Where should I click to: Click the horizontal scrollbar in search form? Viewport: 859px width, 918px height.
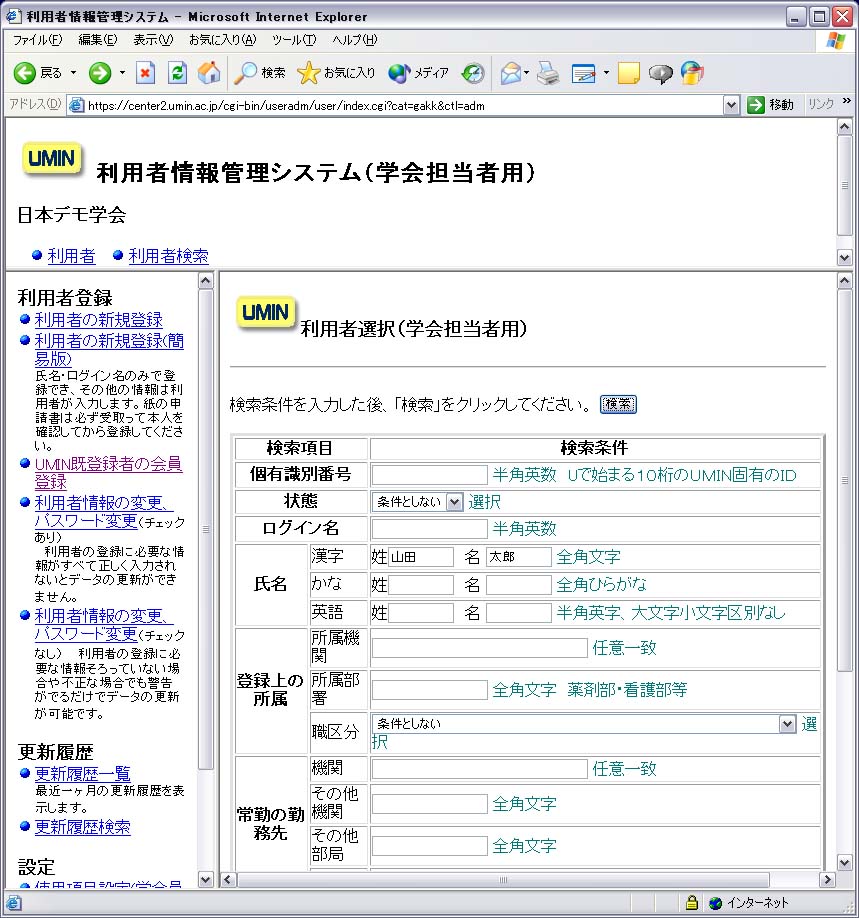[503, 880]
